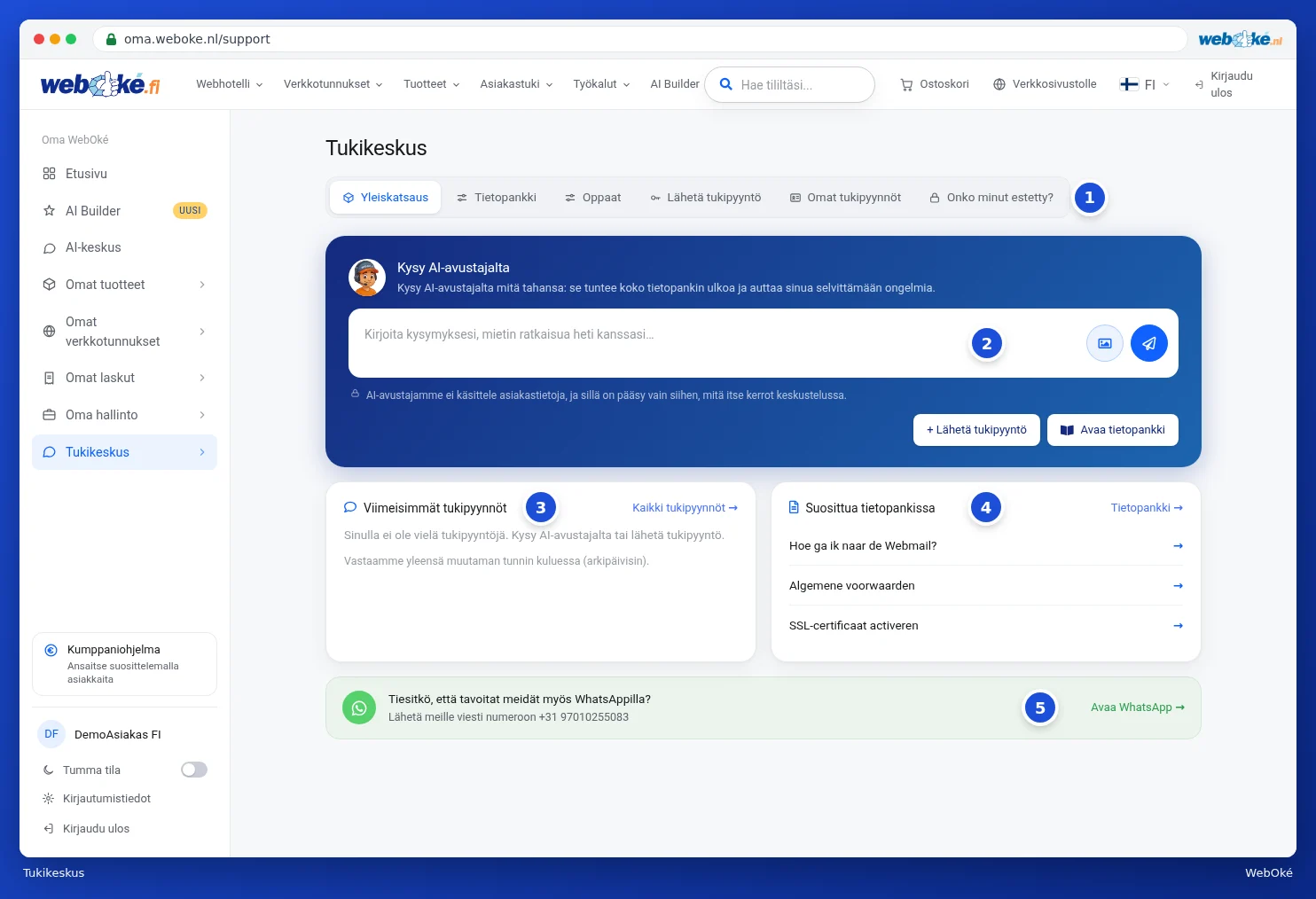Viewport: 1316px width, 899px height.
Task: Attach an image to the AI question
Action: pos(1105,343)
